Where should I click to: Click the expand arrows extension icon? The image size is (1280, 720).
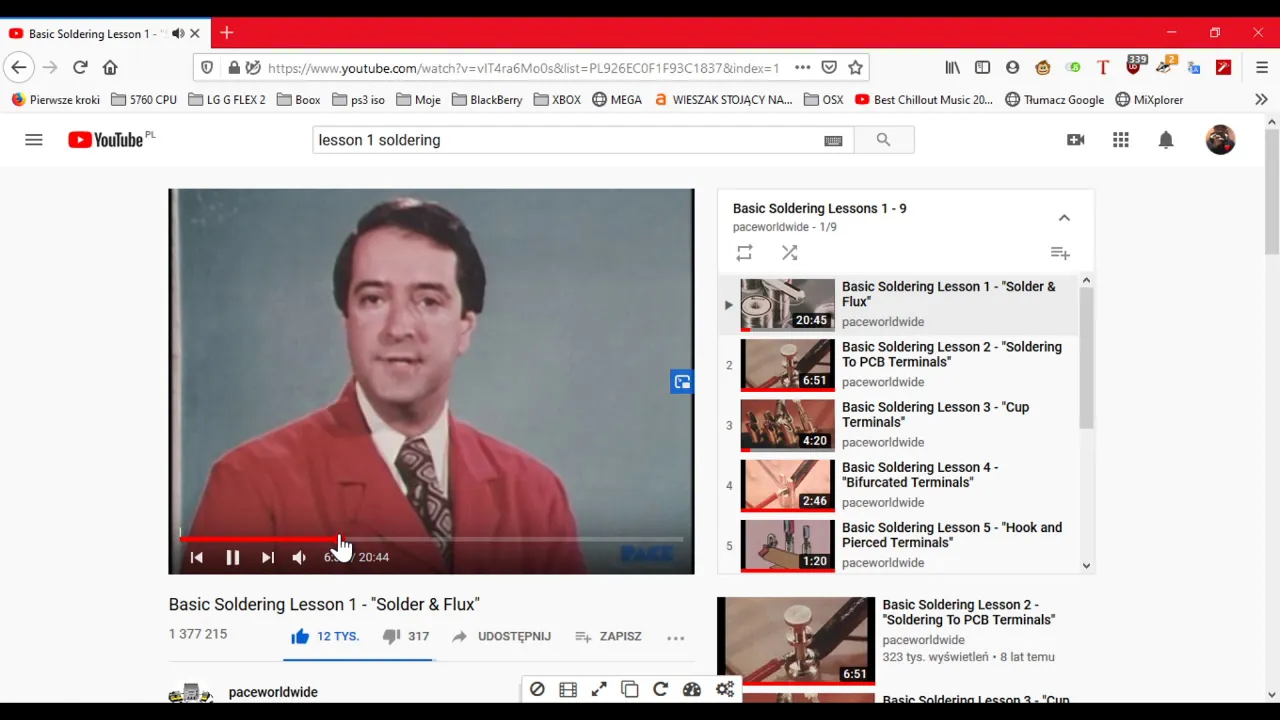coord(599,689)
